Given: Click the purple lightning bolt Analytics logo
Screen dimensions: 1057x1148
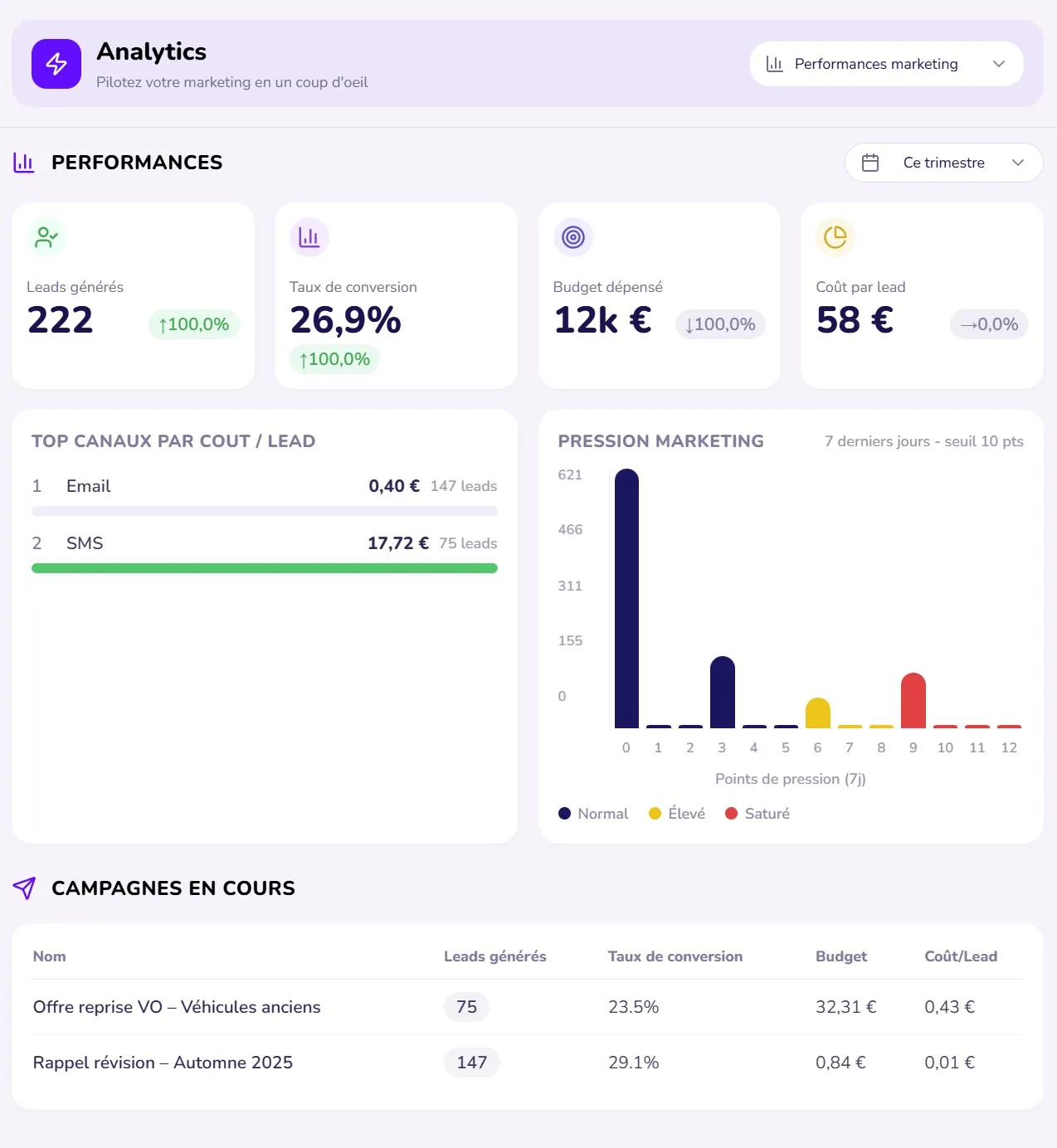Looking at the screenshot, I should click(56, 64).
